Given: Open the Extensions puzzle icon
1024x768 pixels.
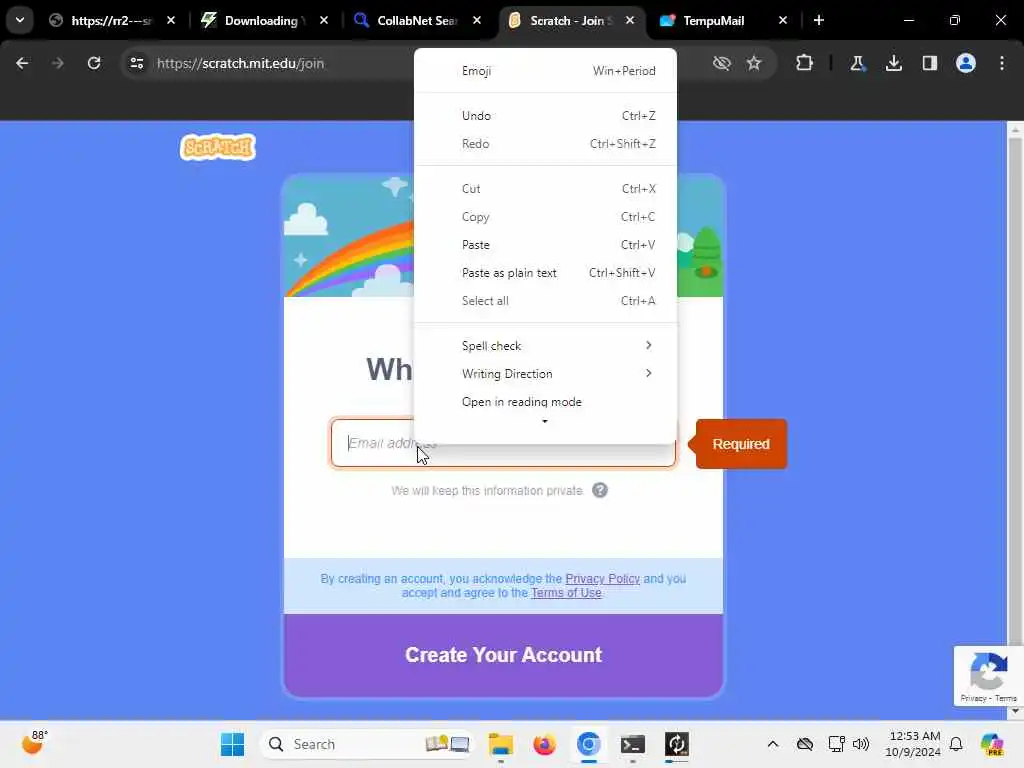Looking at the screenshot, I should 805,63.
